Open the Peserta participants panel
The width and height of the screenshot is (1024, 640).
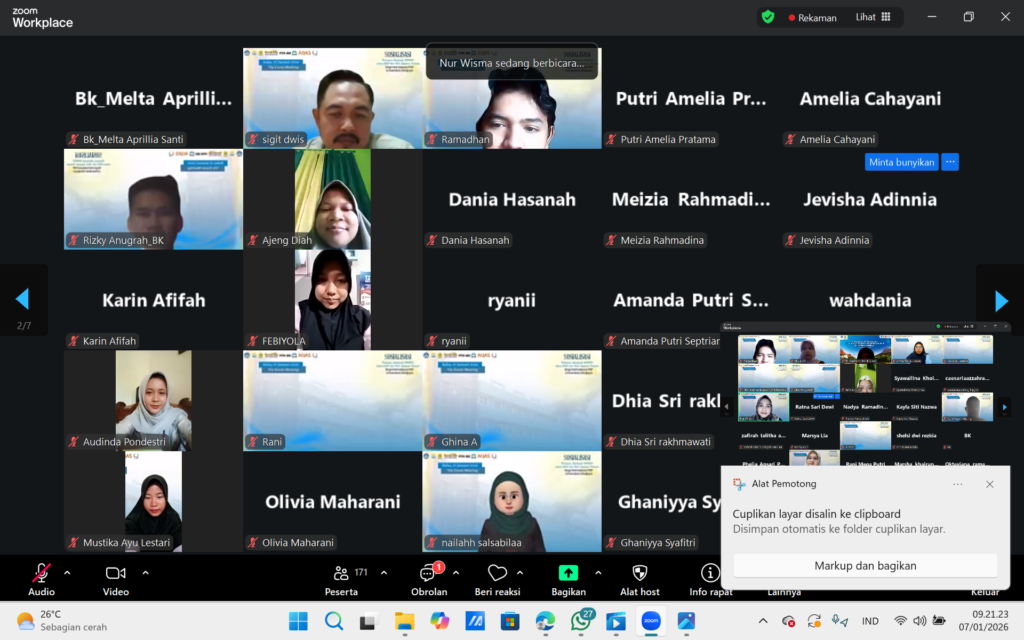[341, 574]
